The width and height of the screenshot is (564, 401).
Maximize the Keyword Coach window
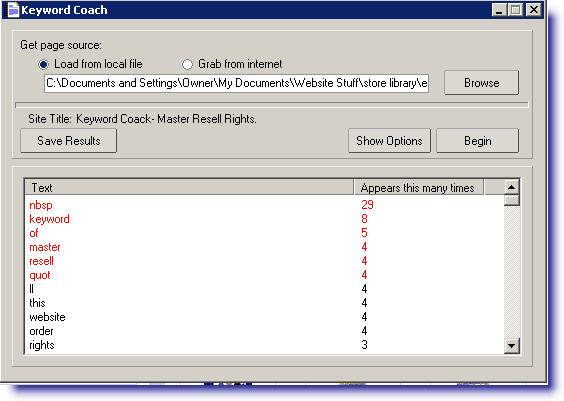[515, 10]
